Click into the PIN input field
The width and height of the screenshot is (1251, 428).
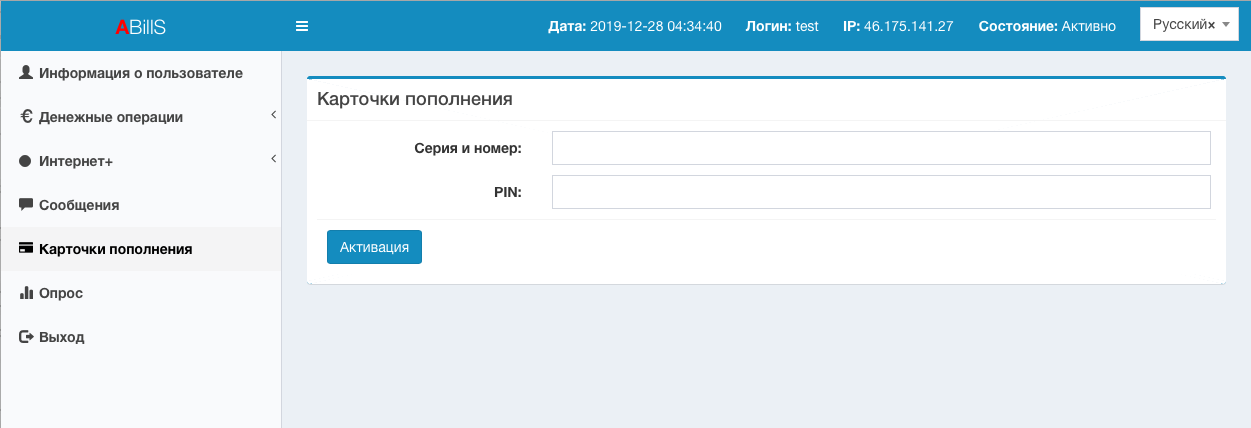[x=881, y=192]
